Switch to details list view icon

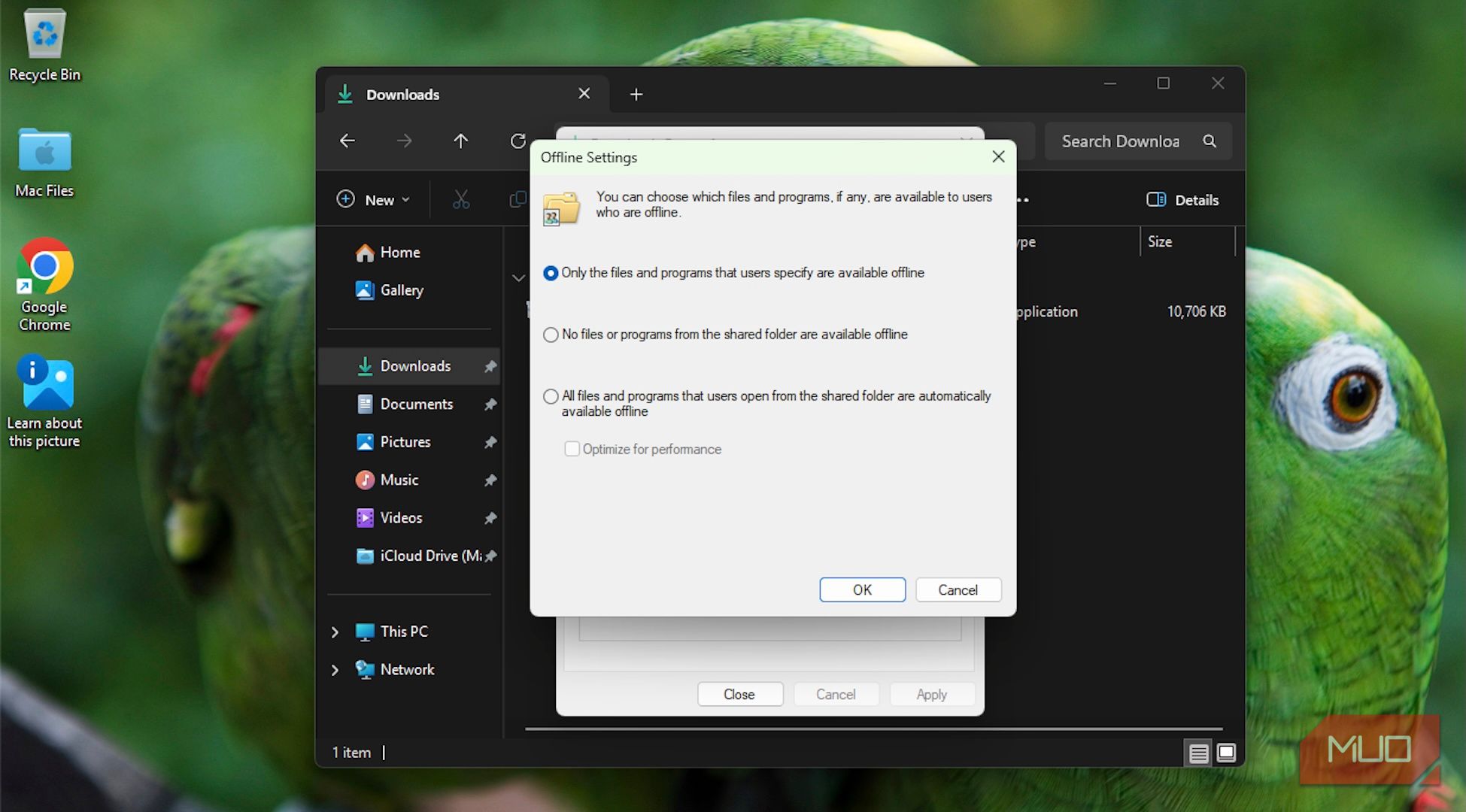pyautogui.click(x=1199, y=753)
